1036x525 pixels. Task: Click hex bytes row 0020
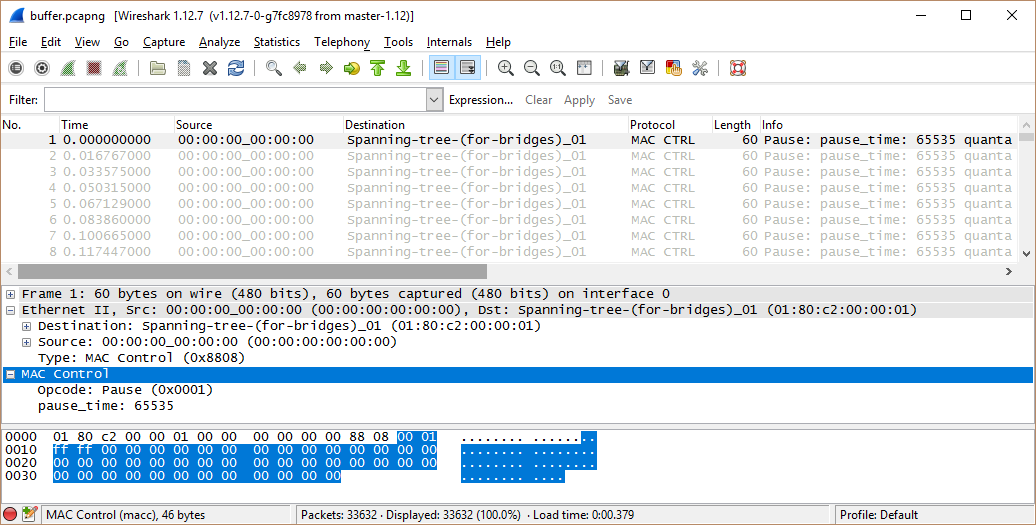click(x=244, y=463)
